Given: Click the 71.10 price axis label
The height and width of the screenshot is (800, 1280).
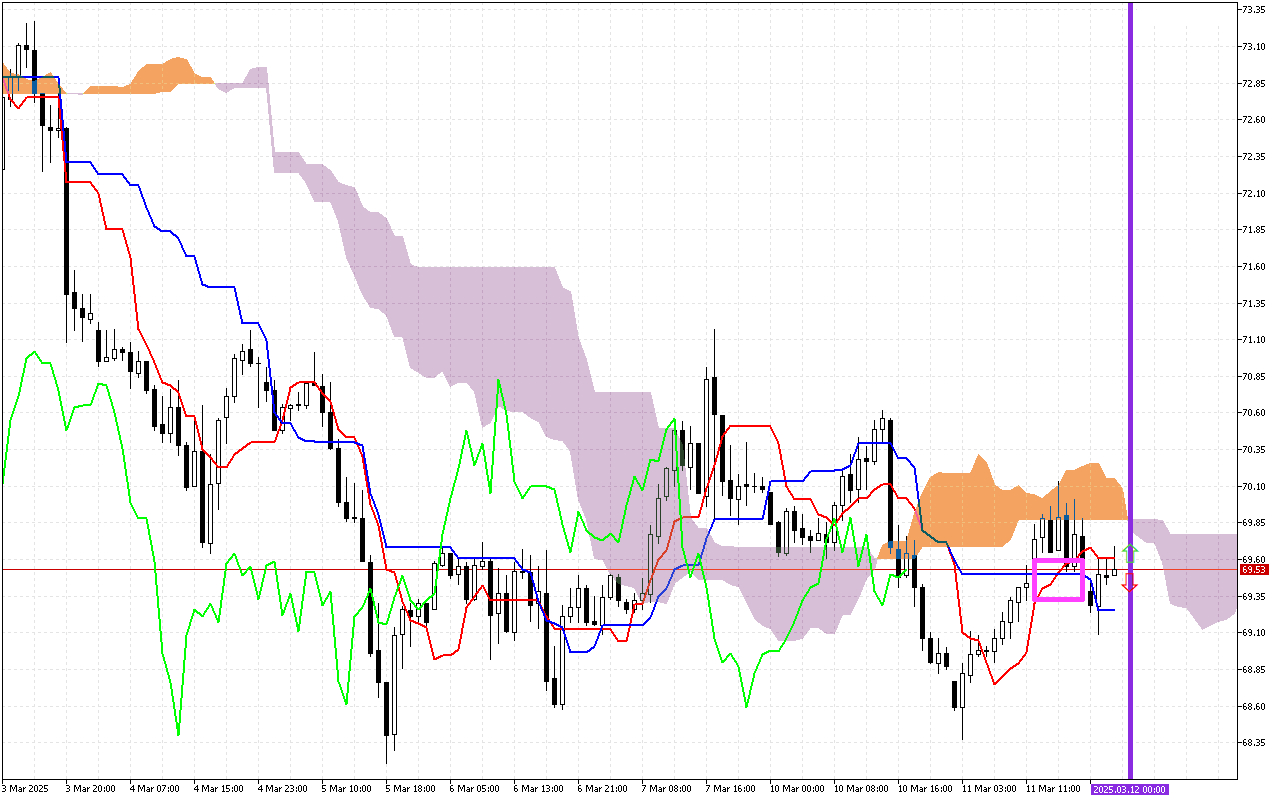Looking at the screenshot, I should (x=1253, y=340).
